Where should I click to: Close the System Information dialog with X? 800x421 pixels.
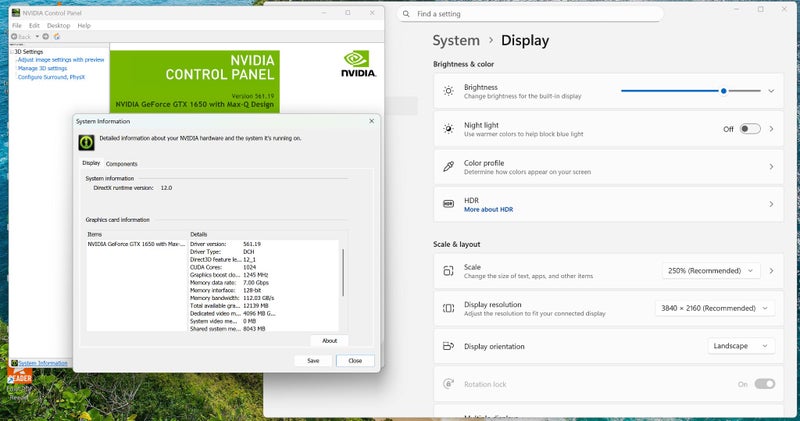click(x=371, y=121)
